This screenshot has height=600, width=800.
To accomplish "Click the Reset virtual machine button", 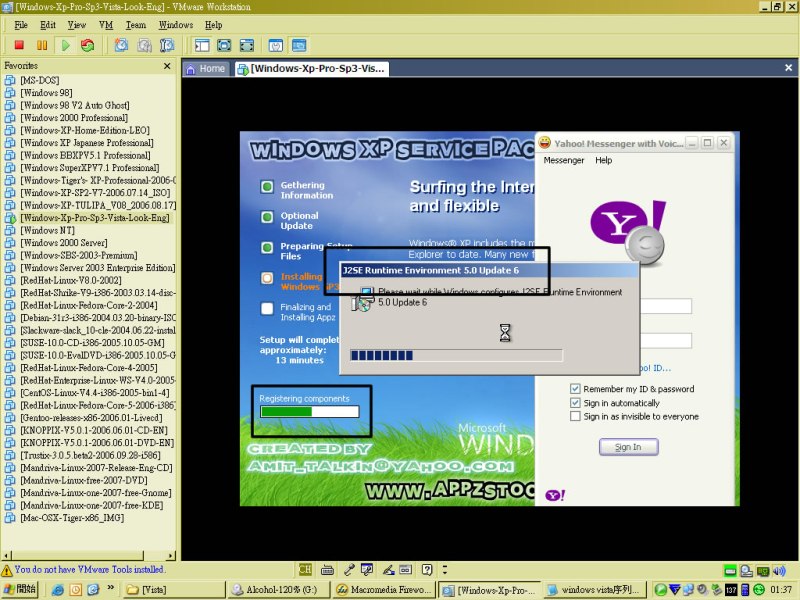I will click(88, 45).
